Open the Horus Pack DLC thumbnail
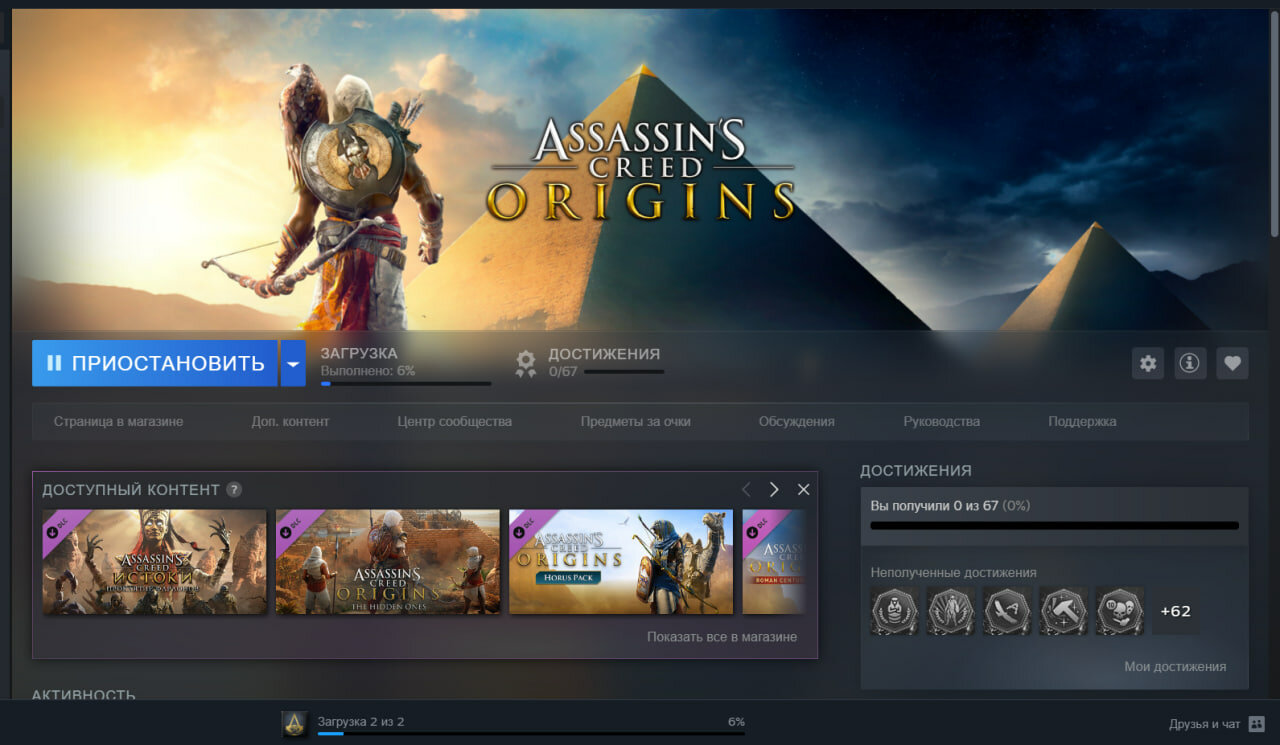Image resolution: width=1280 pixels, height=745 pixels. click(x=621, y=562)
